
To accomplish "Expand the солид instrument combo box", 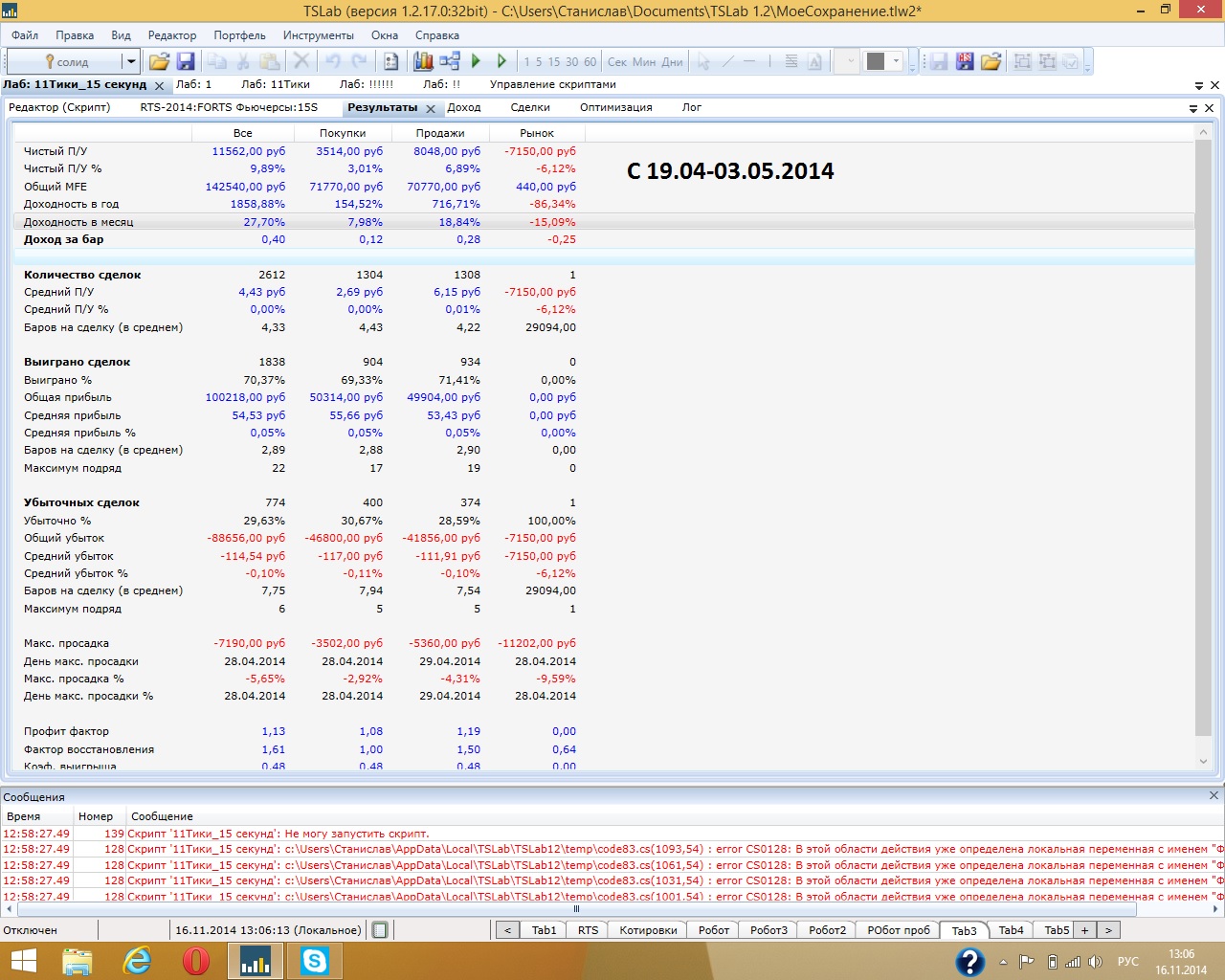I will coord(130,62).
